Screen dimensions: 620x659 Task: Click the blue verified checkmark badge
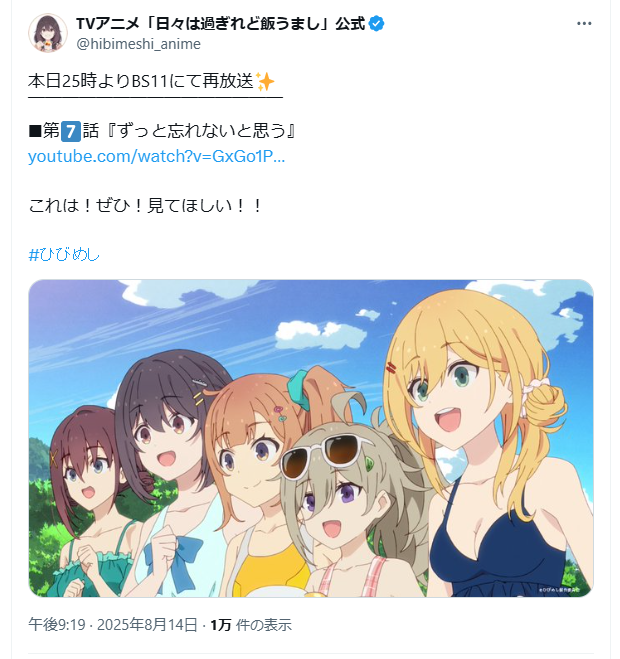(376, 24)
